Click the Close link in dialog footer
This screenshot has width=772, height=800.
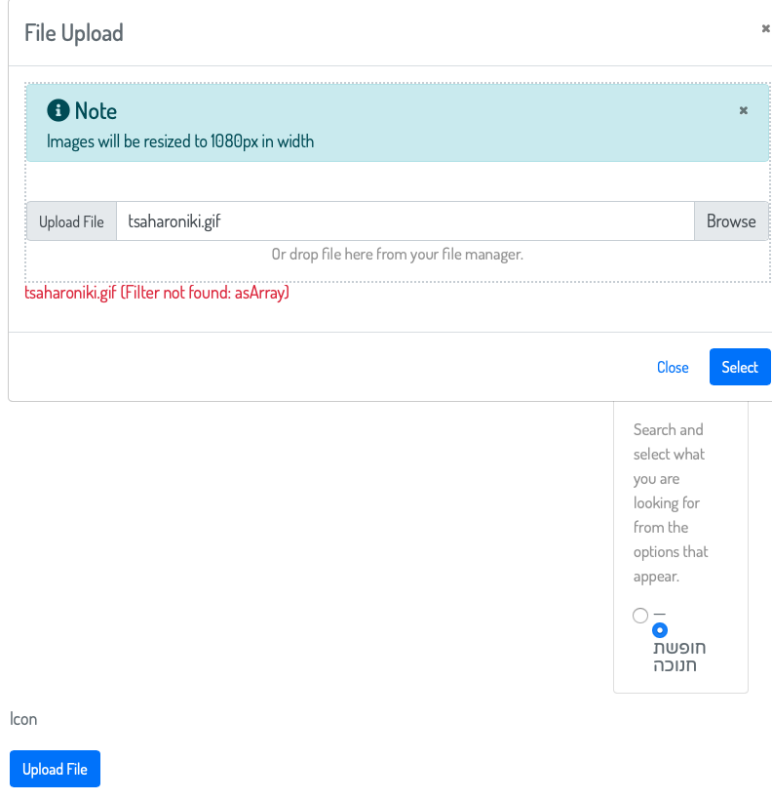(673, 367)
